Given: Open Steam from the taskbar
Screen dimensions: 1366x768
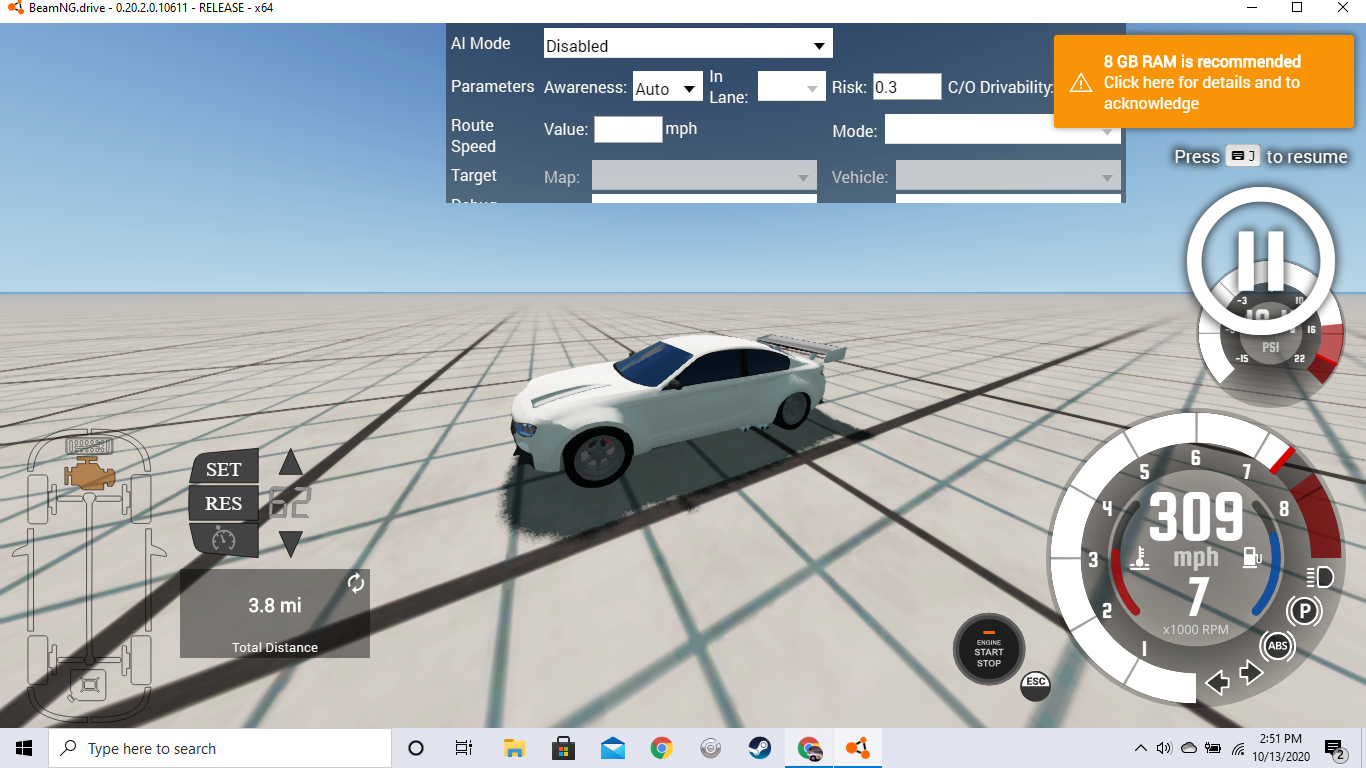Looking at the screenshot, I should click(759, 748).
